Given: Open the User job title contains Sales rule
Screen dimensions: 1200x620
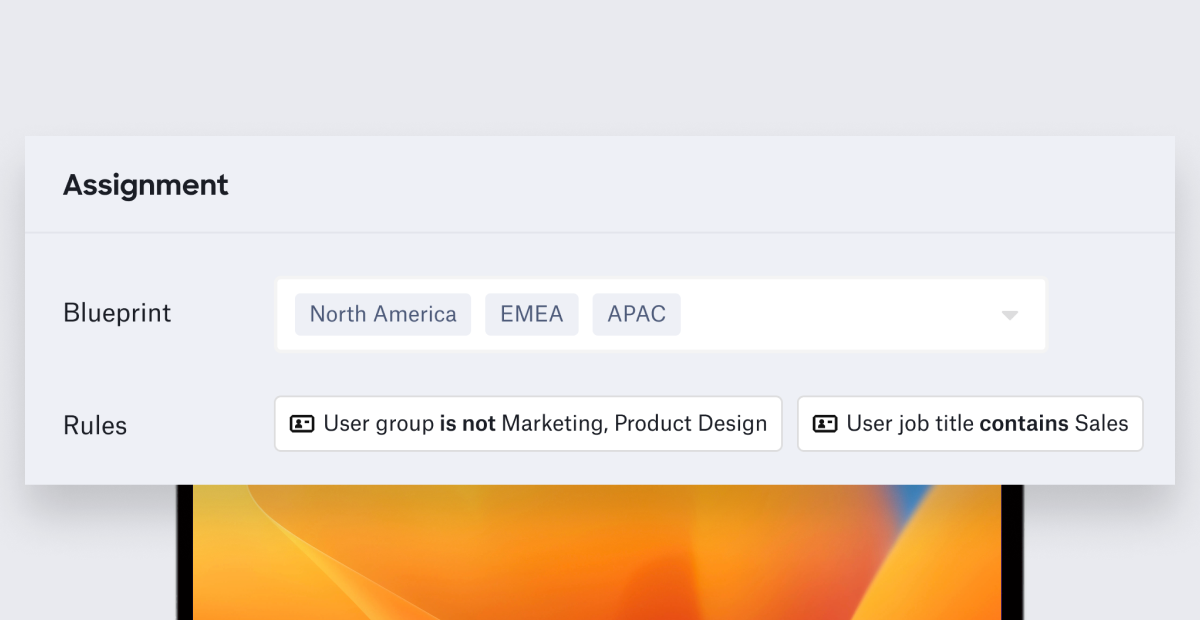Looking at the screenshot, I should pos(969,424).
